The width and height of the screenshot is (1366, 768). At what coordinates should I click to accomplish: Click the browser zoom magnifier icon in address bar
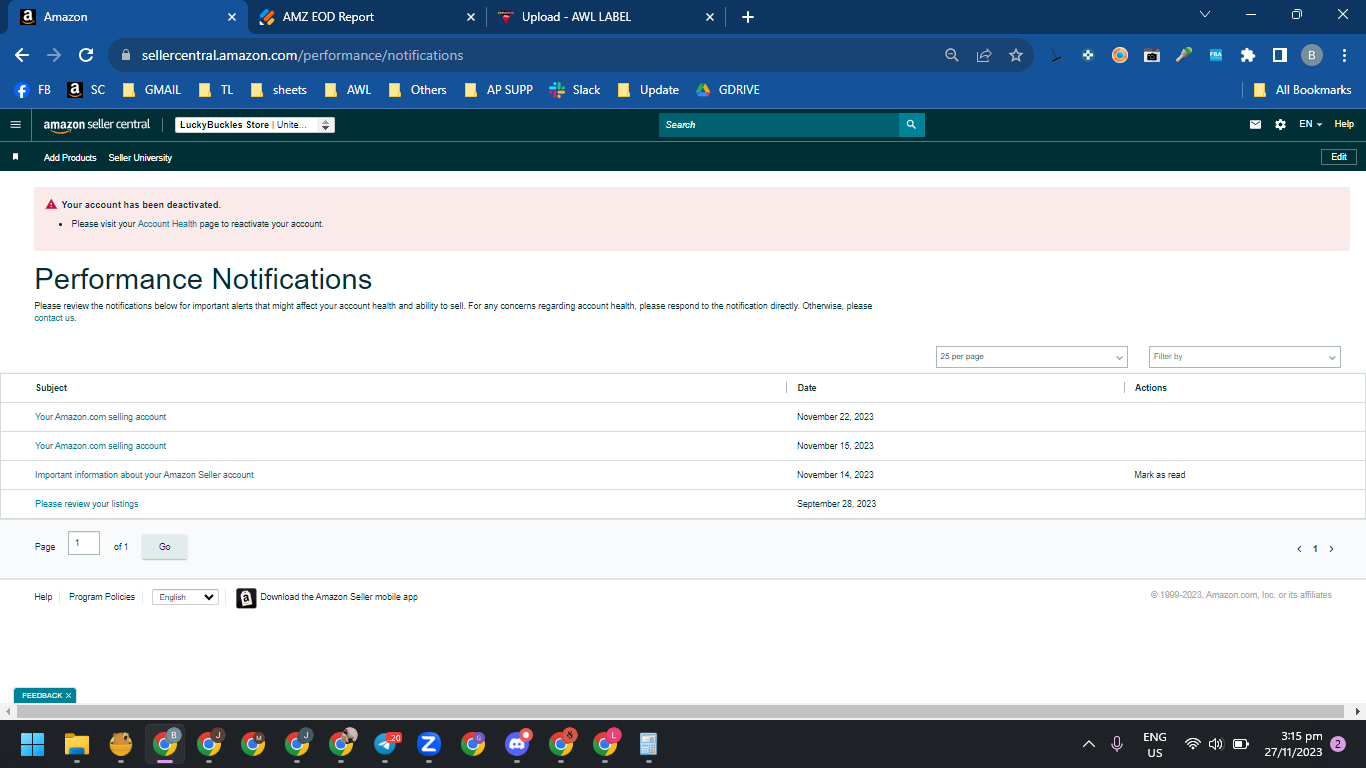pyautogui.click(x=952, y=56)
